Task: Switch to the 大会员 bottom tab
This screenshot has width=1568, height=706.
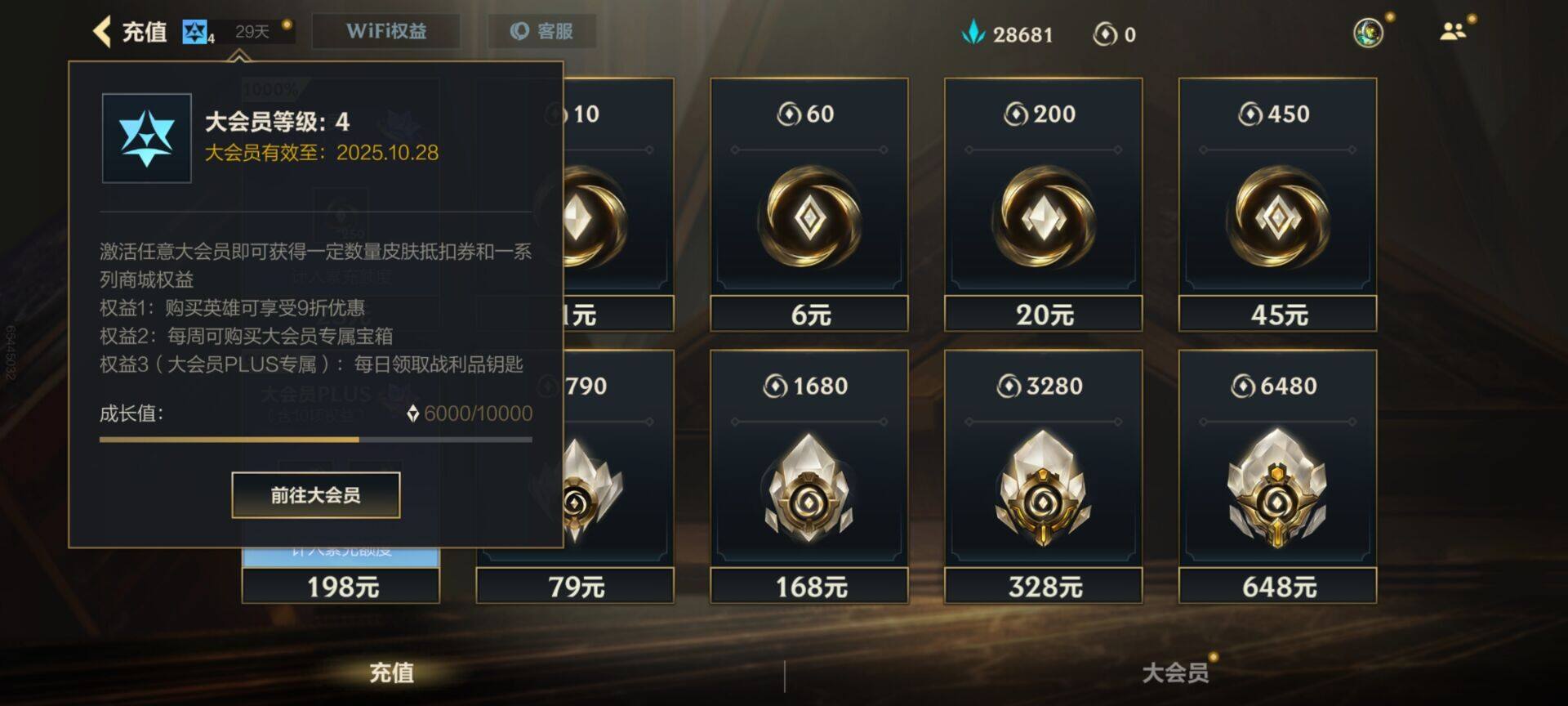Action: 1175,672
